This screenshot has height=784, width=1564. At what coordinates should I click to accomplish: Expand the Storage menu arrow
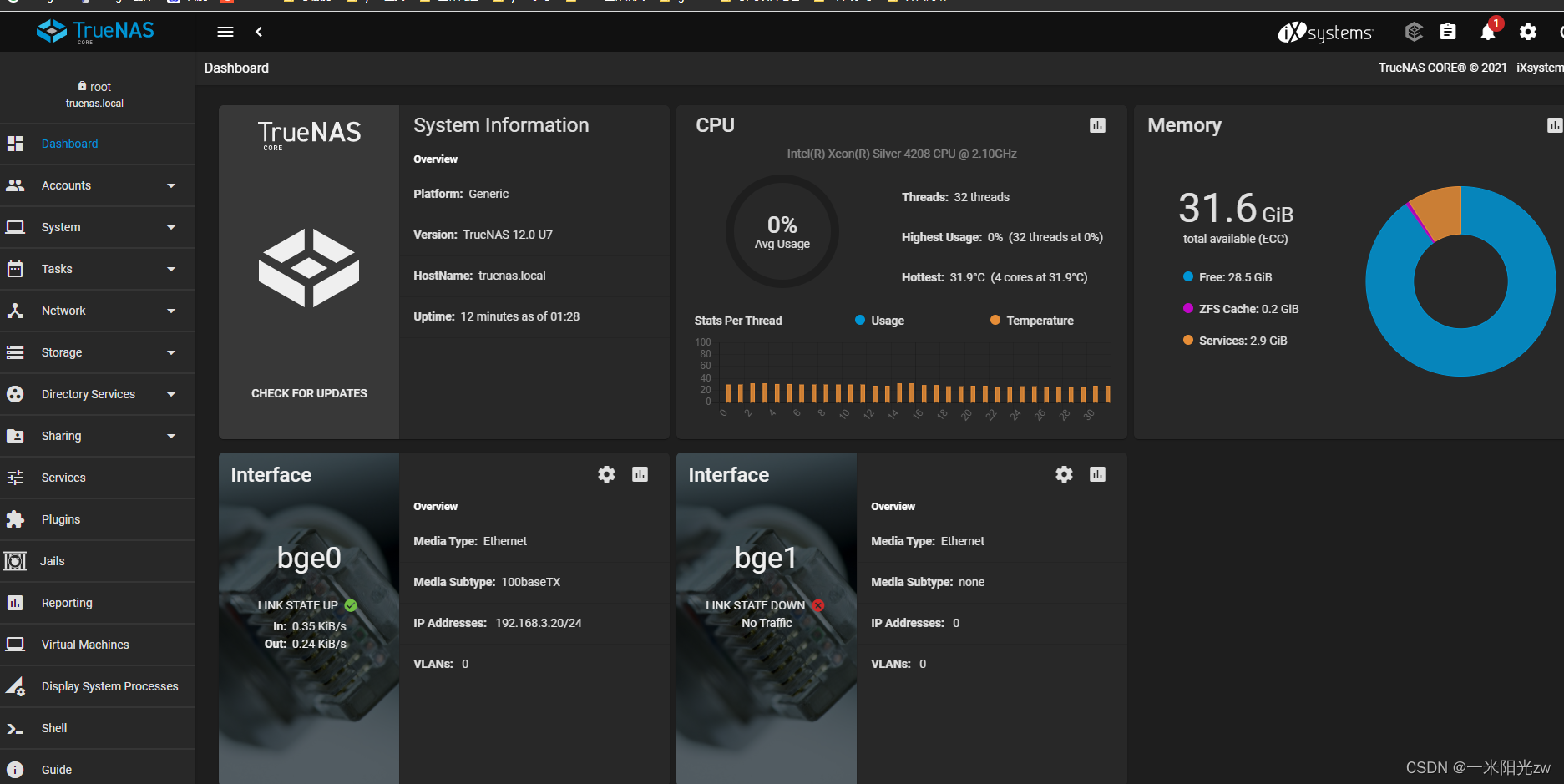point(171,352)
